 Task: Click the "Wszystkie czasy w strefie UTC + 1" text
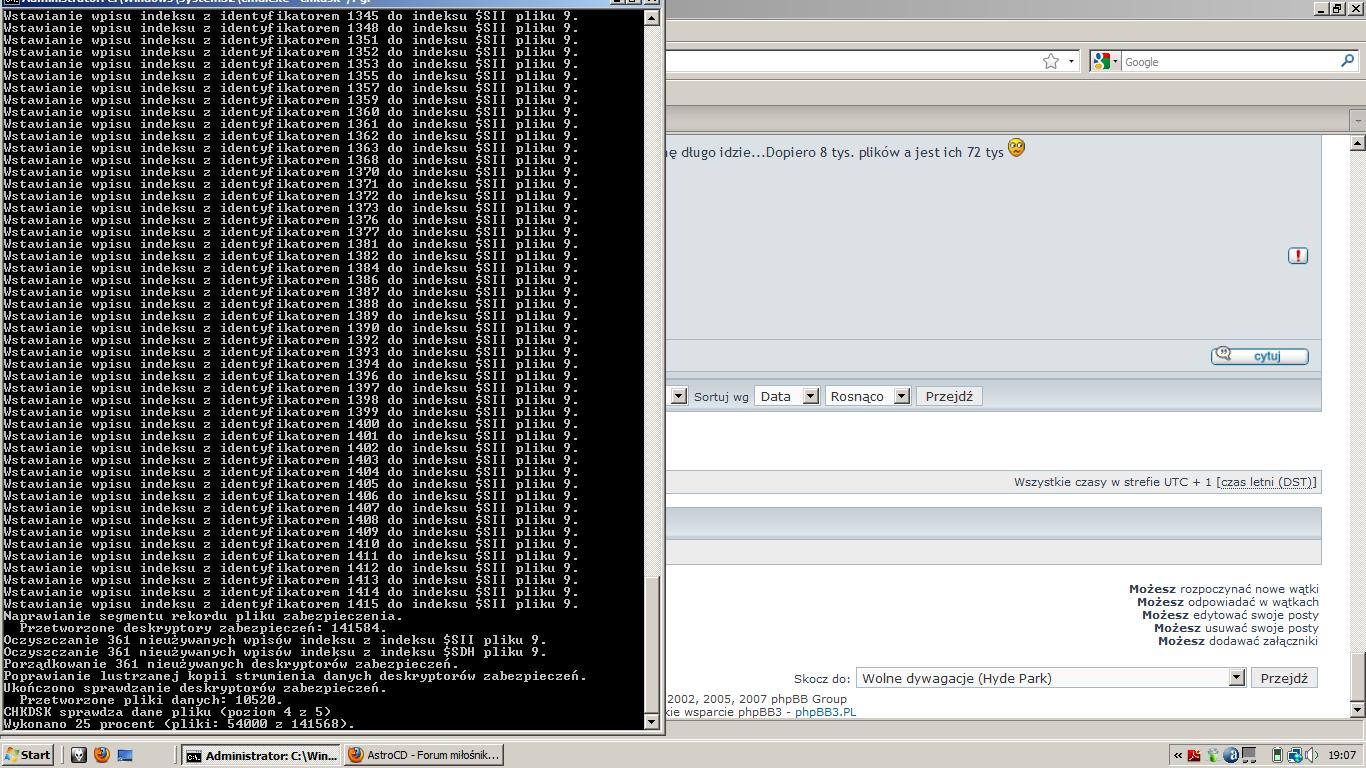[1112, 482]
